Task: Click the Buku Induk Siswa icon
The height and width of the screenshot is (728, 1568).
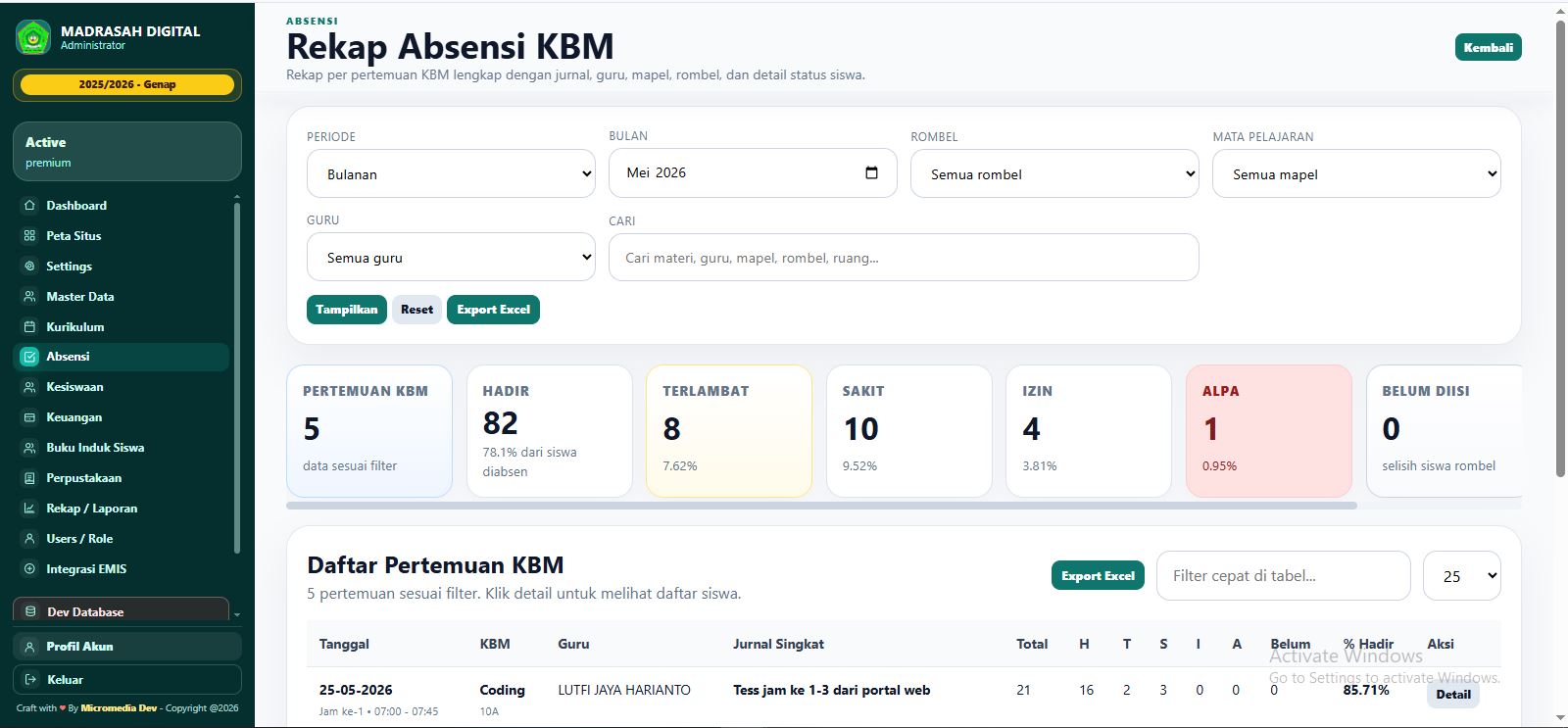Action: click(x=29, y=448)
